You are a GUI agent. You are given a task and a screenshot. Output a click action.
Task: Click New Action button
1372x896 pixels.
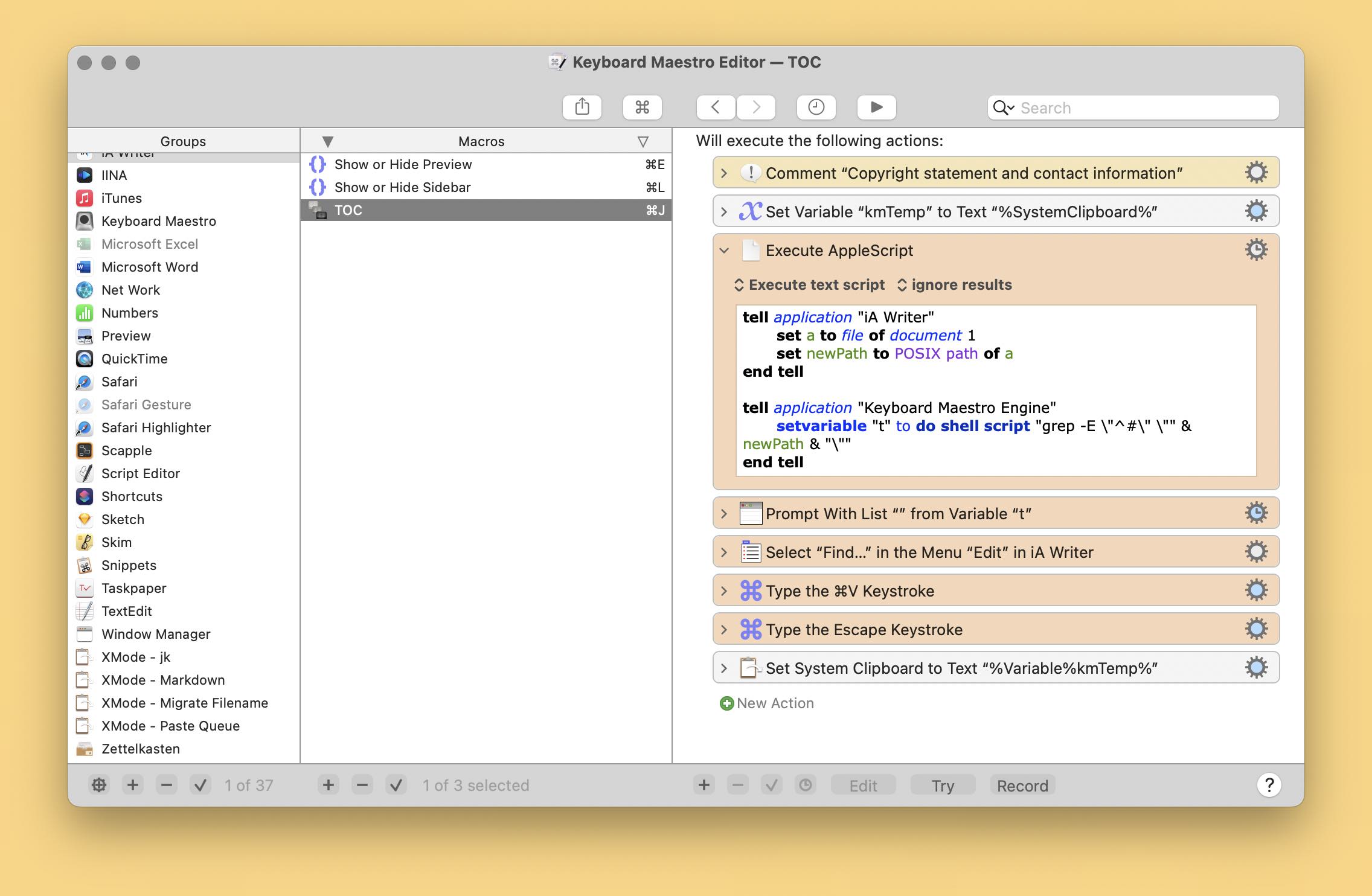point(765,702)
